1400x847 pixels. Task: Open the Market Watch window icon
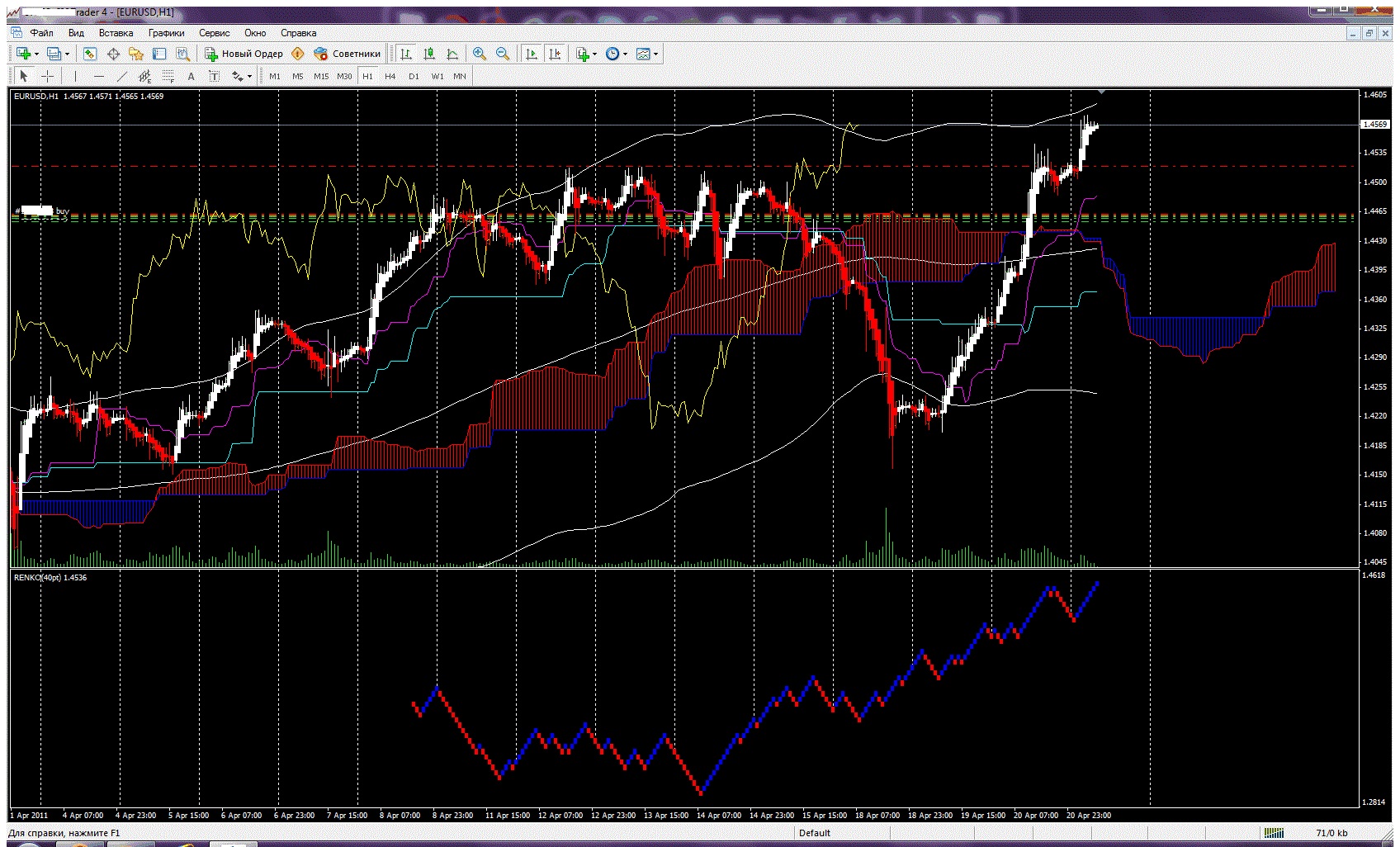click(x=90, y=54)
